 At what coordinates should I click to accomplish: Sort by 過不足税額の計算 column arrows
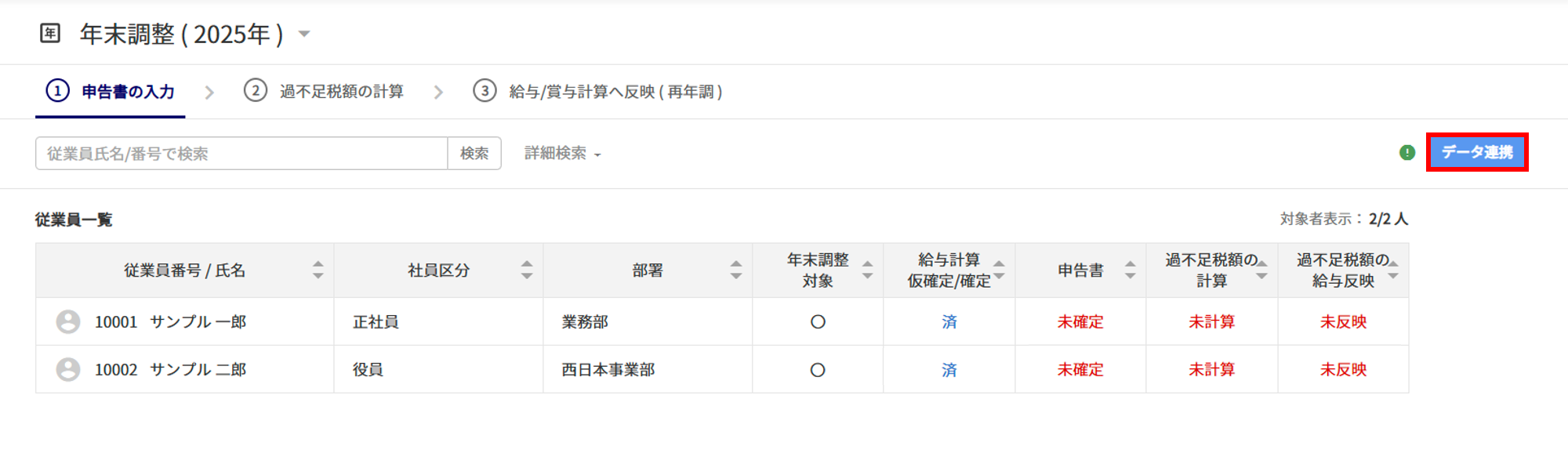pyautogui.click(x=1261, y=270)
